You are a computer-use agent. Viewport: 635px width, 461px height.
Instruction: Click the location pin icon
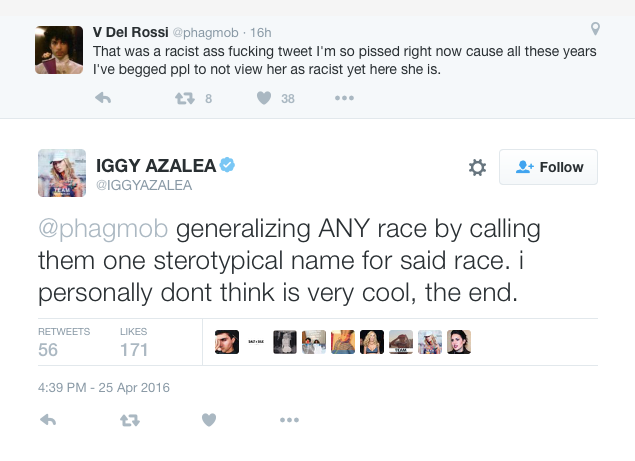(596, 29)
